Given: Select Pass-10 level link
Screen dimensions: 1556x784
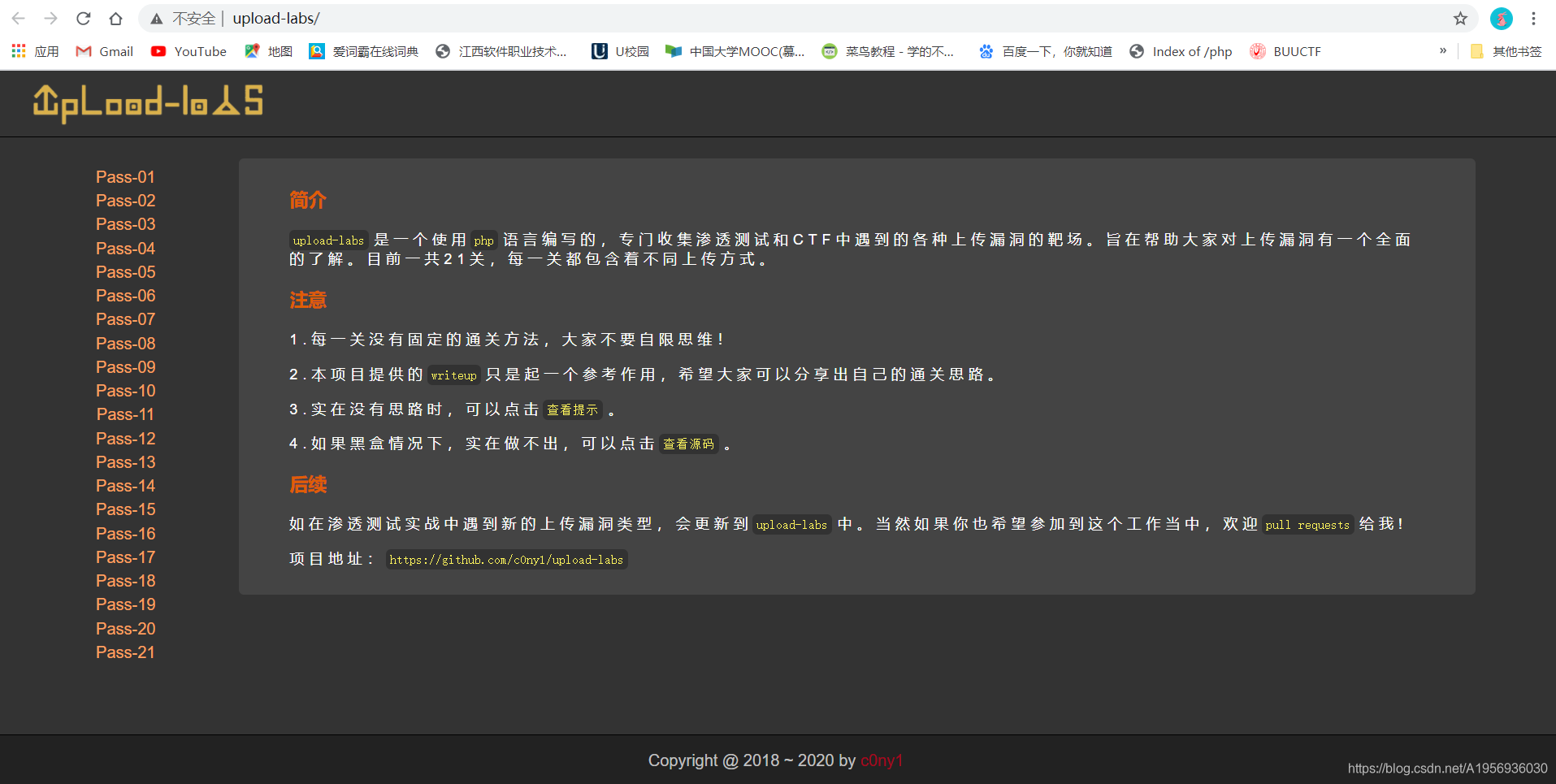Looking at the screenshot, I should tap(125, 391).
